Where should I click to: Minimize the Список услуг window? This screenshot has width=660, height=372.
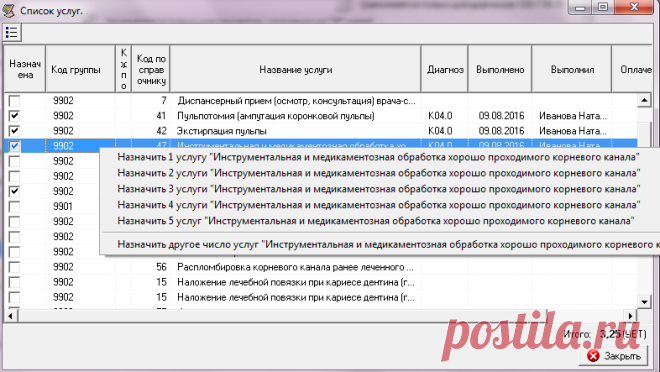click(x=580, y=7)
